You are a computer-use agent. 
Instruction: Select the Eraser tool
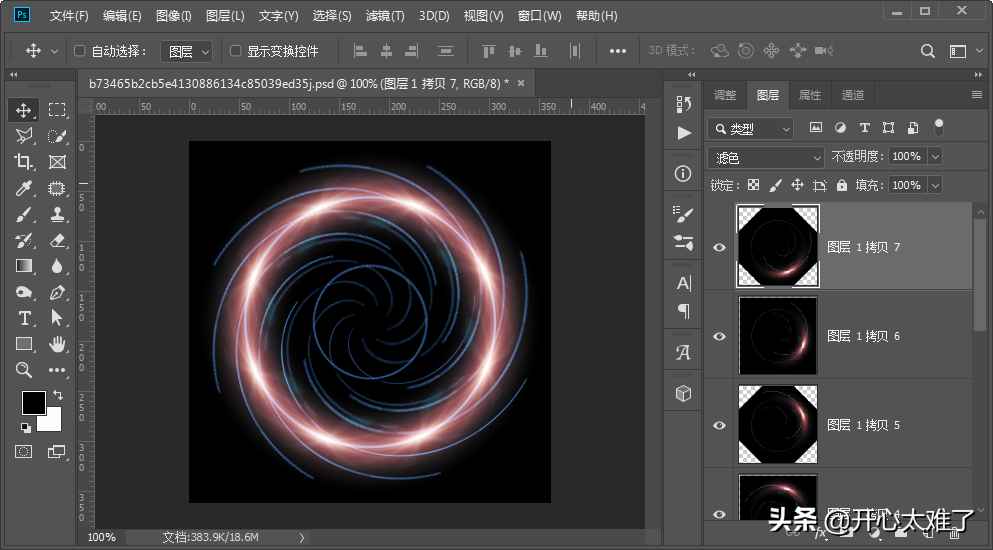(57, 241)
